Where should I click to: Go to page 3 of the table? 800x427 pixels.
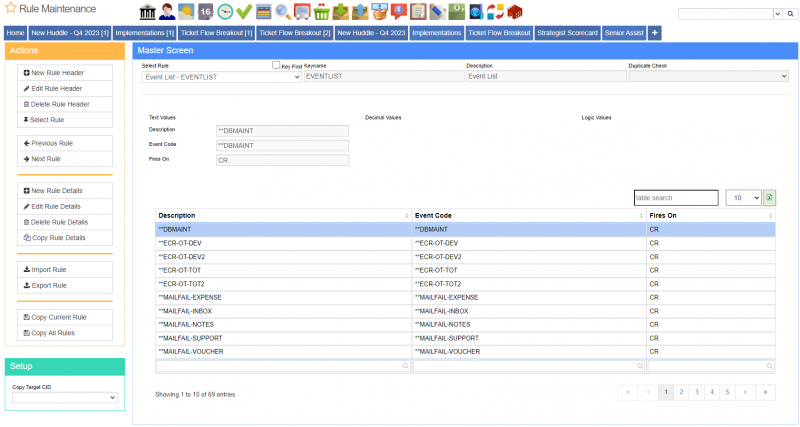click(696, 392)
